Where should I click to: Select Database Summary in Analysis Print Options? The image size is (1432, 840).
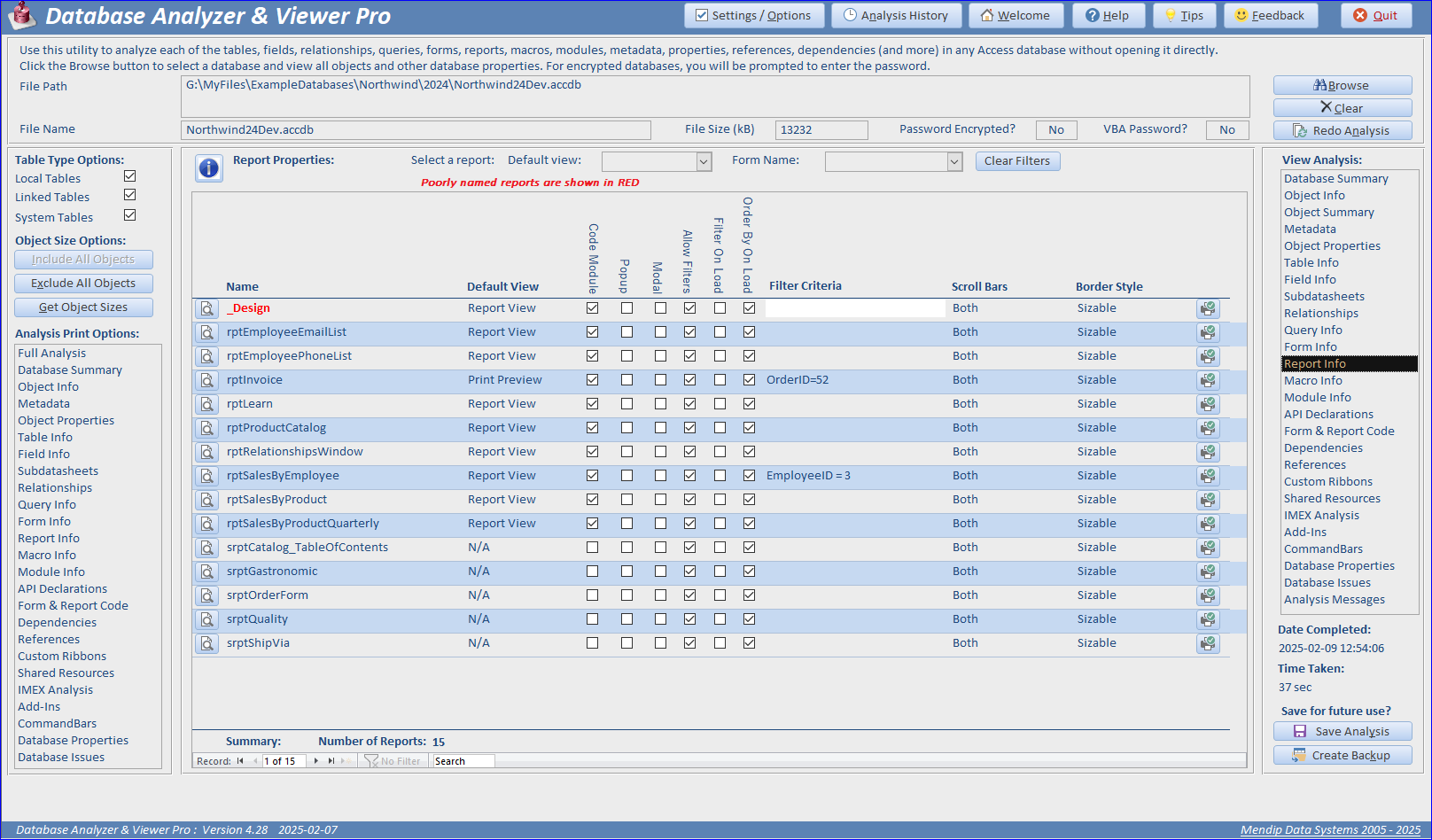70,369
